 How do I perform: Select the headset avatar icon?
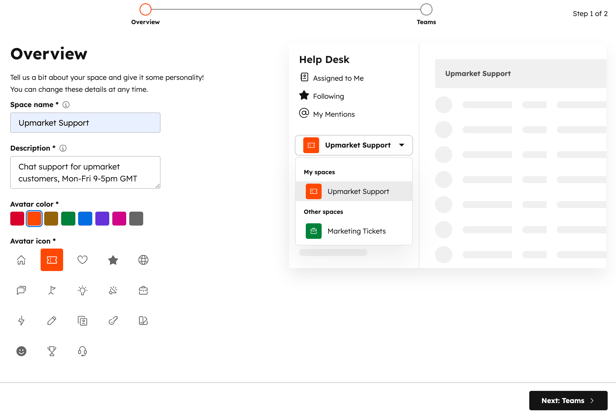[x=82, y=351]
